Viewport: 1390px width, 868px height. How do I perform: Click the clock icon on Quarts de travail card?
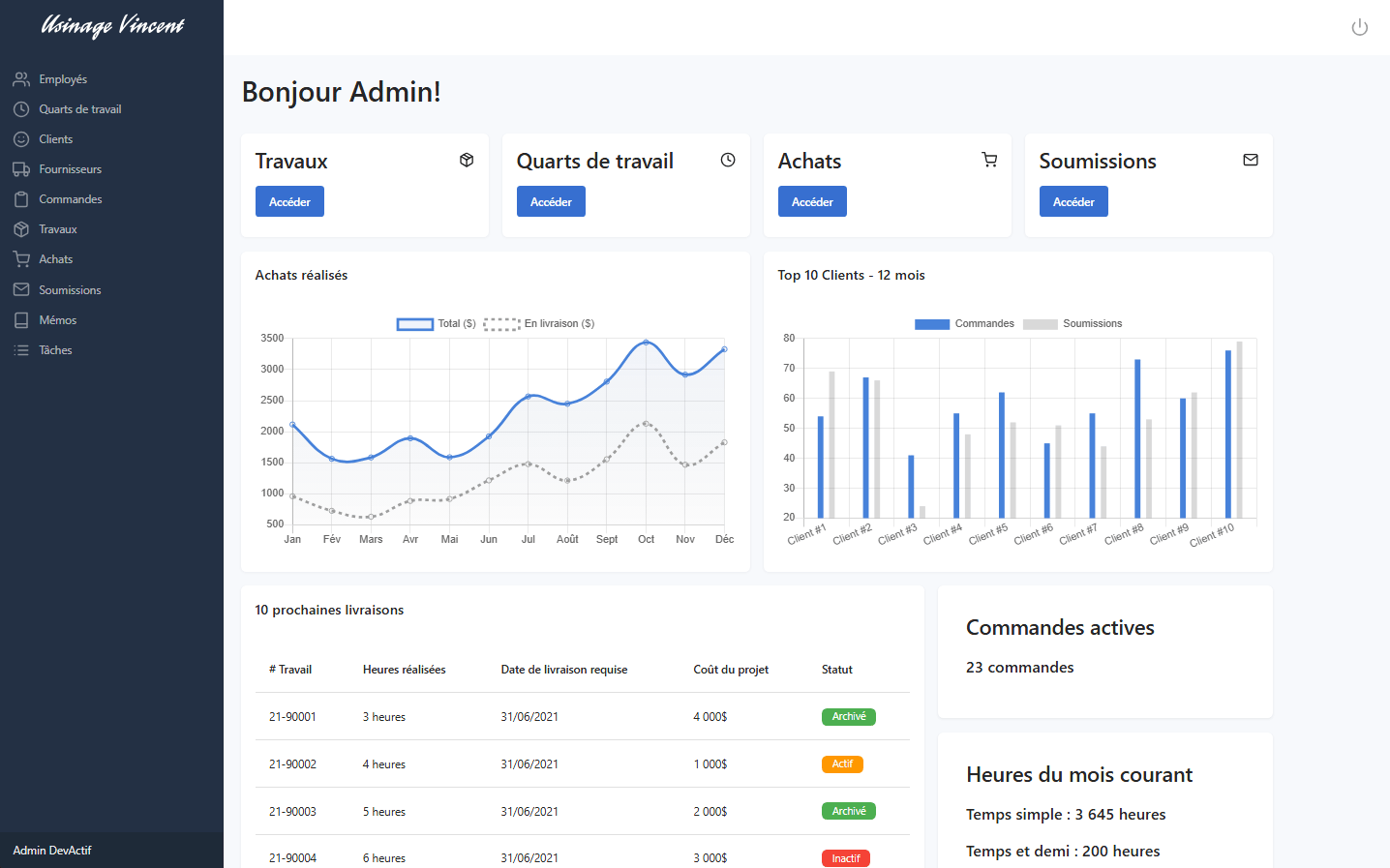pyautogui.click(x=728, y=160)
